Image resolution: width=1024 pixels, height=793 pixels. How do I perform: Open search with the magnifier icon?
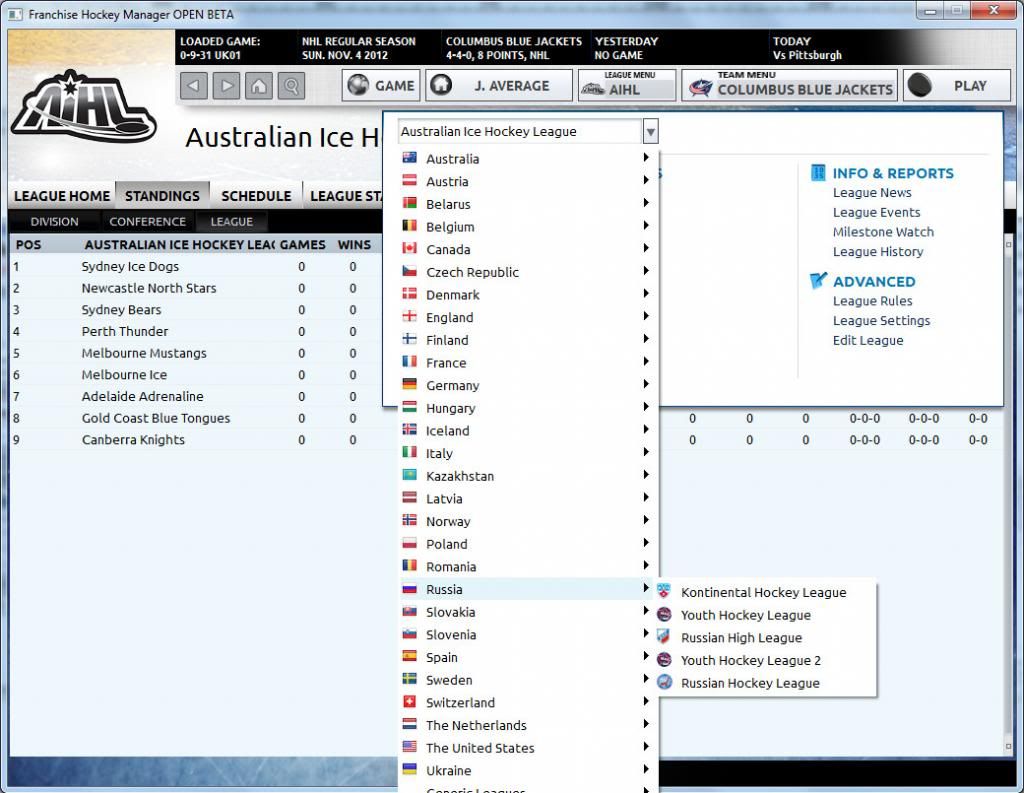pyautogui.click(x=291, y=86)
